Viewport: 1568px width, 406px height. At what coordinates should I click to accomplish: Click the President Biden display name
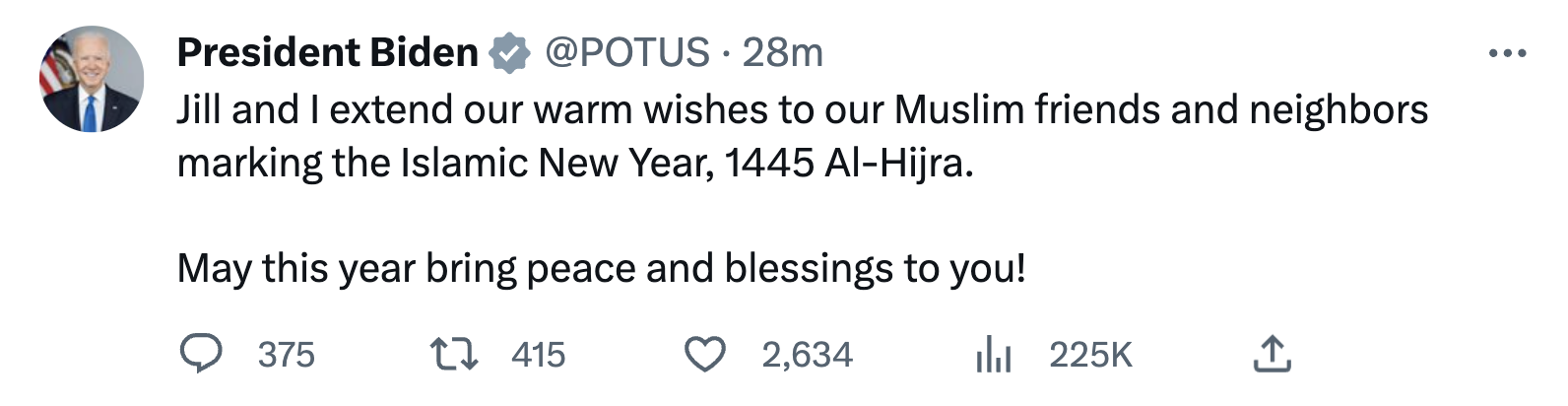[327, 53]
